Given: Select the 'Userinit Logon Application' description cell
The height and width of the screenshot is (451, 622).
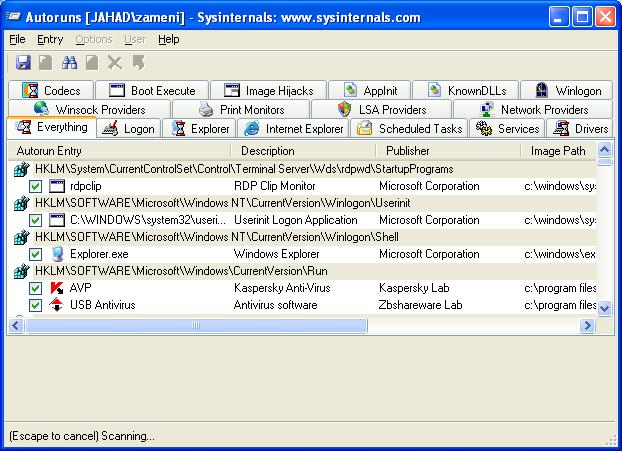Looking at the screenshot, I should pyautogui.click(x=296, y=220).
